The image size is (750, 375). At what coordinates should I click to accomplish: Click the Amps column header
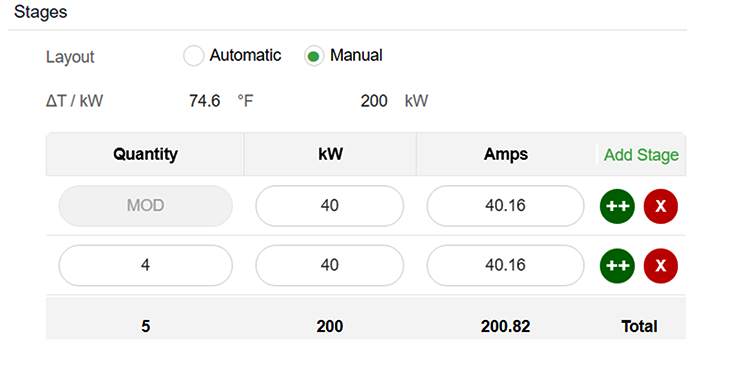click(x=506, y=154)
